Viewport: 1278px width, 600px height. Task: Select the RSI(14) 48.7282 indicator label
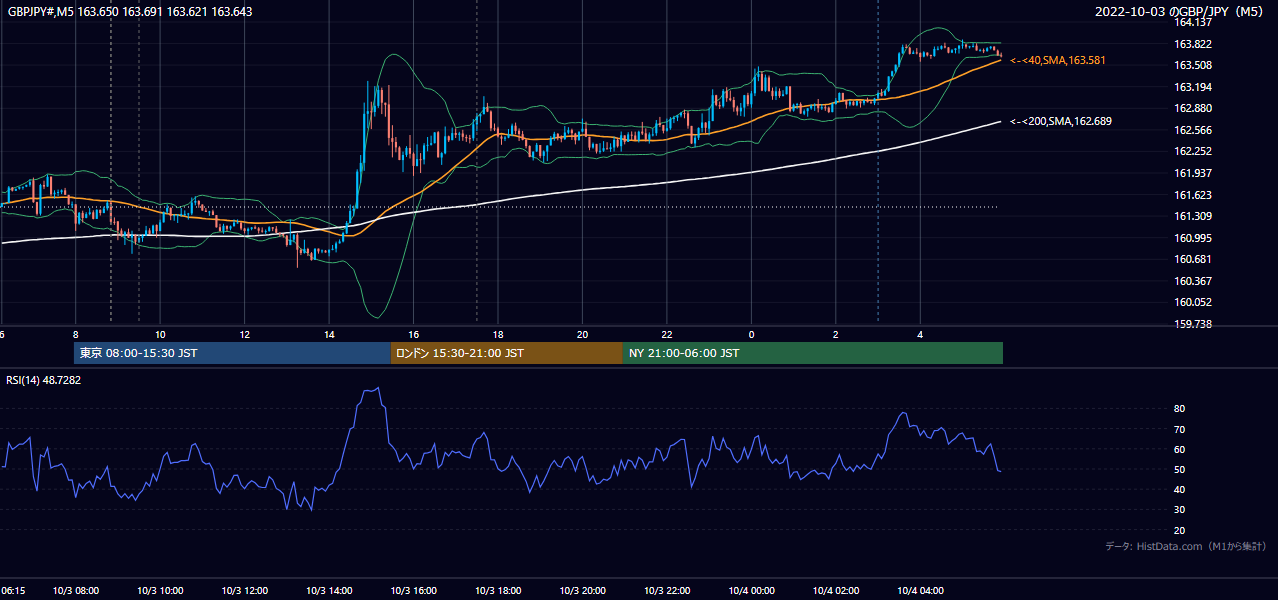pyautogui.click(x=44, y=380)
